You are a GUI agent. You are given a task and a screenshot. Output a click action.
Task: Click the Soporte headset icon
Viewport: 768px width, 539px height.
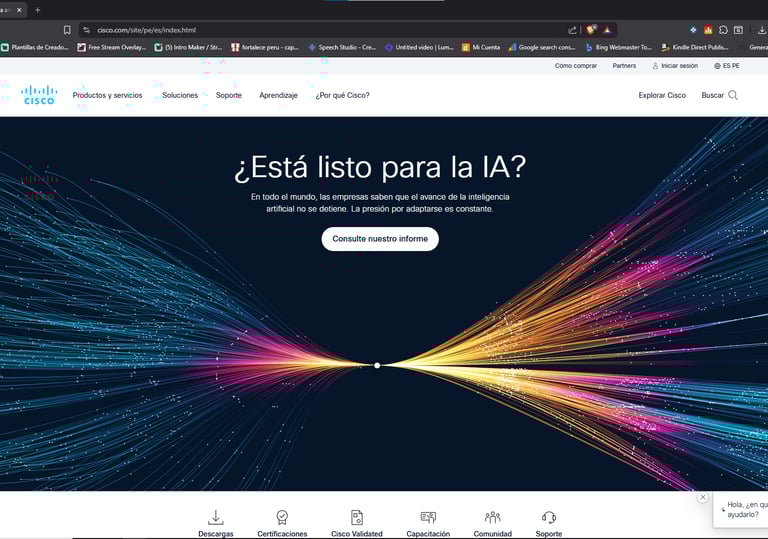[549, 517]
